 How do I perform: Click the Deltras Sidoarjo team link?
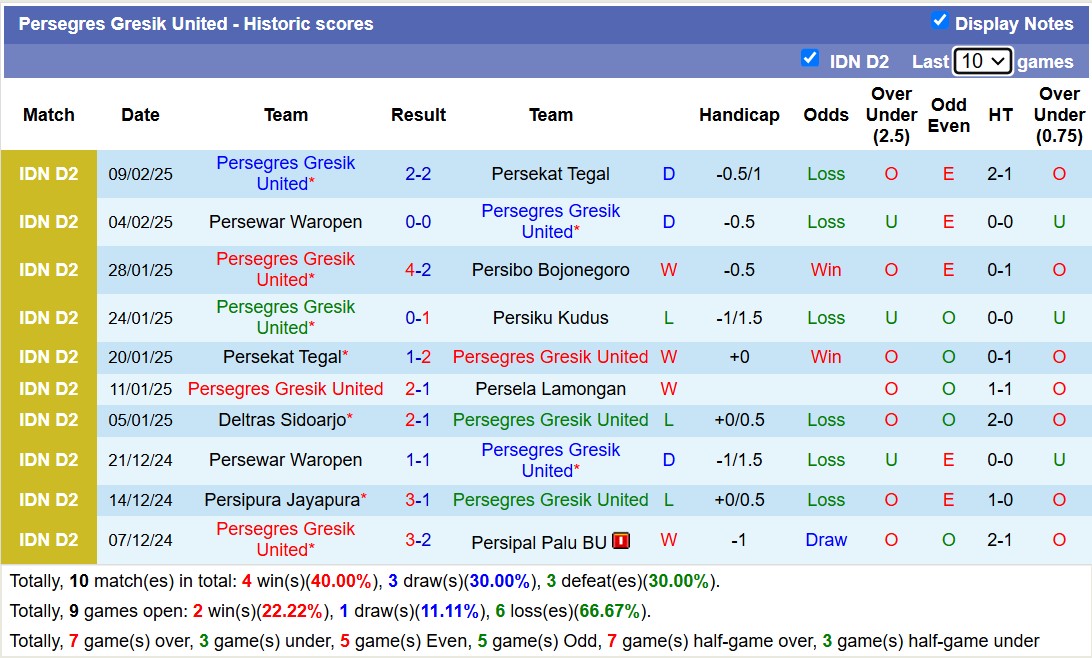point(281,420)
